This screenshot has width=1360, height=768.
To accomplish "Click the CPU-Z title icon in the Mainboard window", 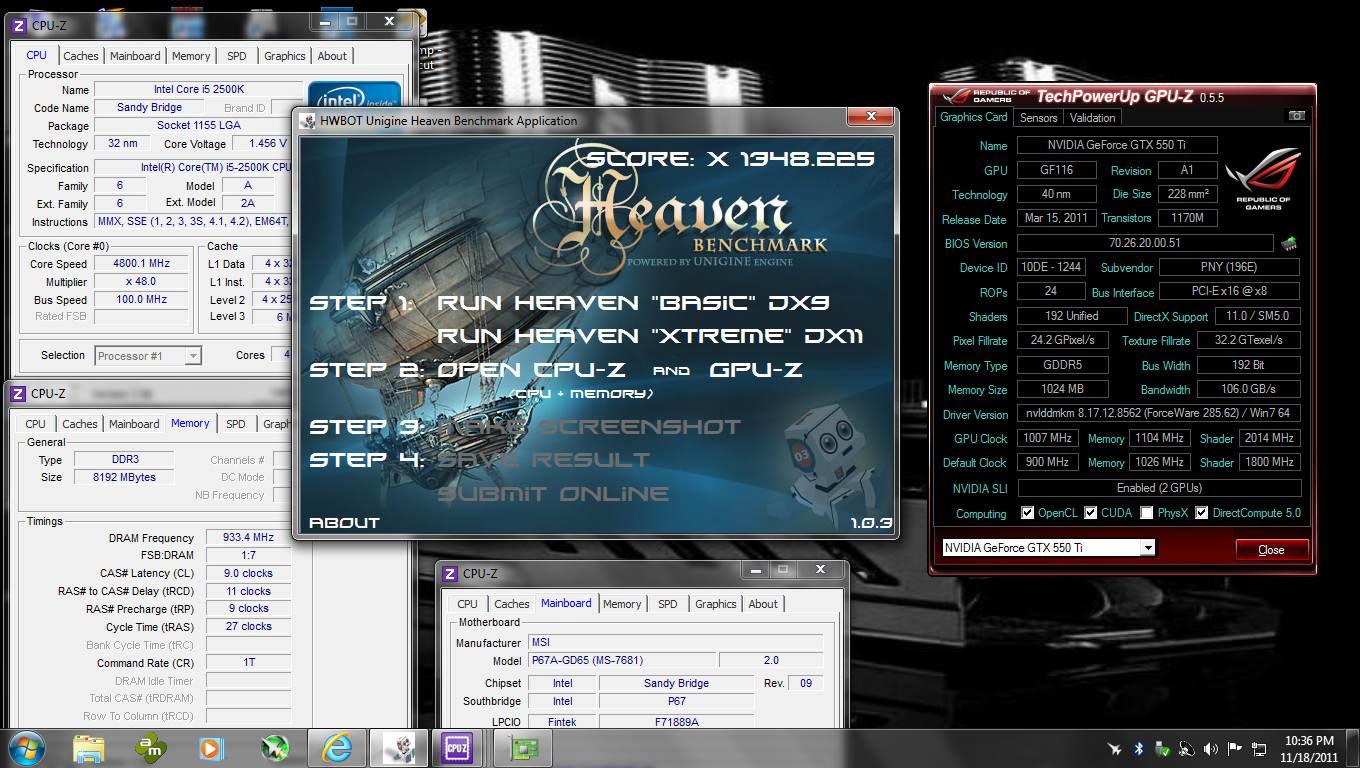I will [x=452, y=573].
